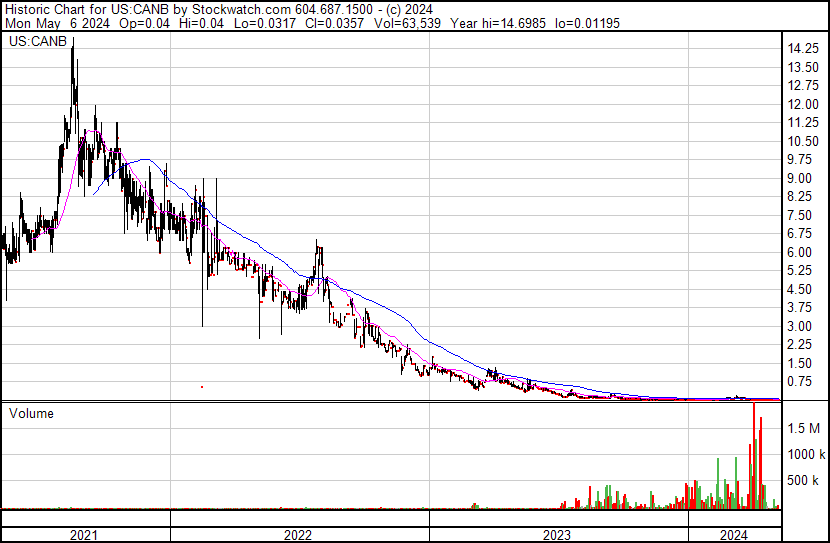Viewport: 830px width, 543px height.
Task: Click the 9.75 price axis label
Action: click(x=799, y=160)
